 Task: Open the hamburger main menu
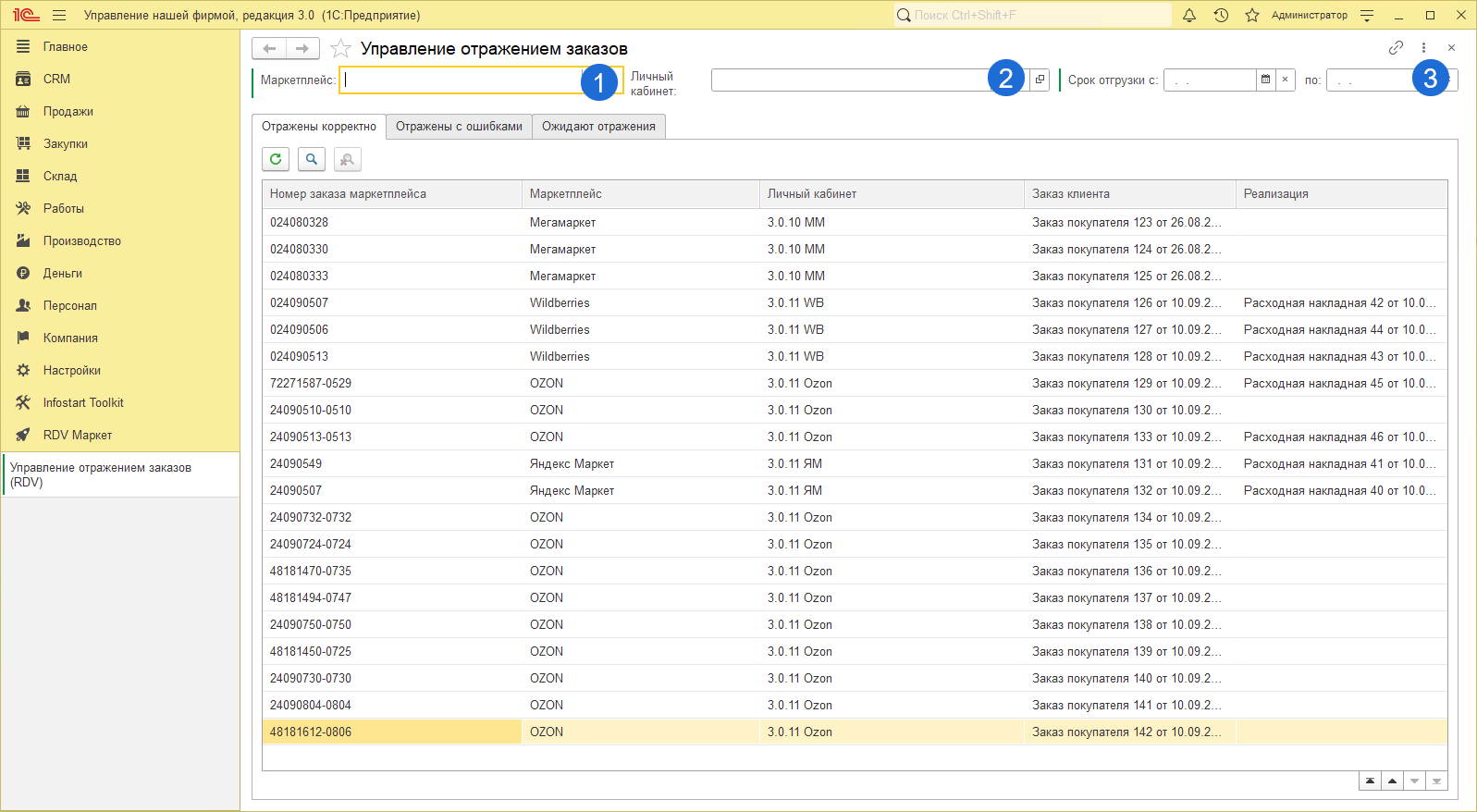point(59,15)
